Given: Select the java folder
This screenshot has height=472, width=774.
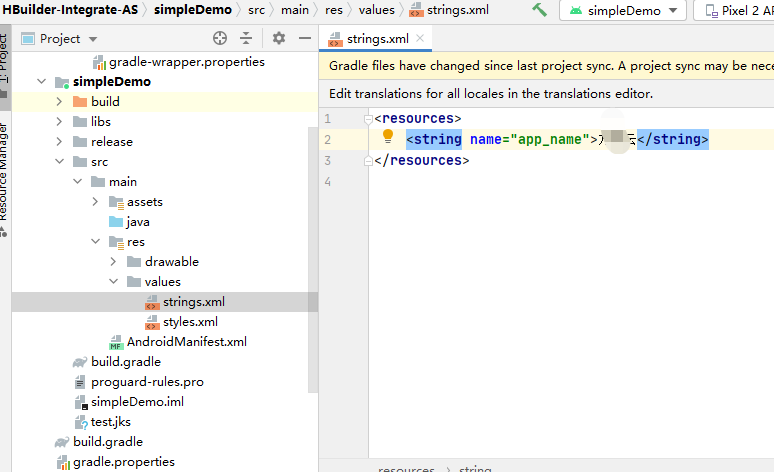Looking at the screenshot, I should (129, 222).
